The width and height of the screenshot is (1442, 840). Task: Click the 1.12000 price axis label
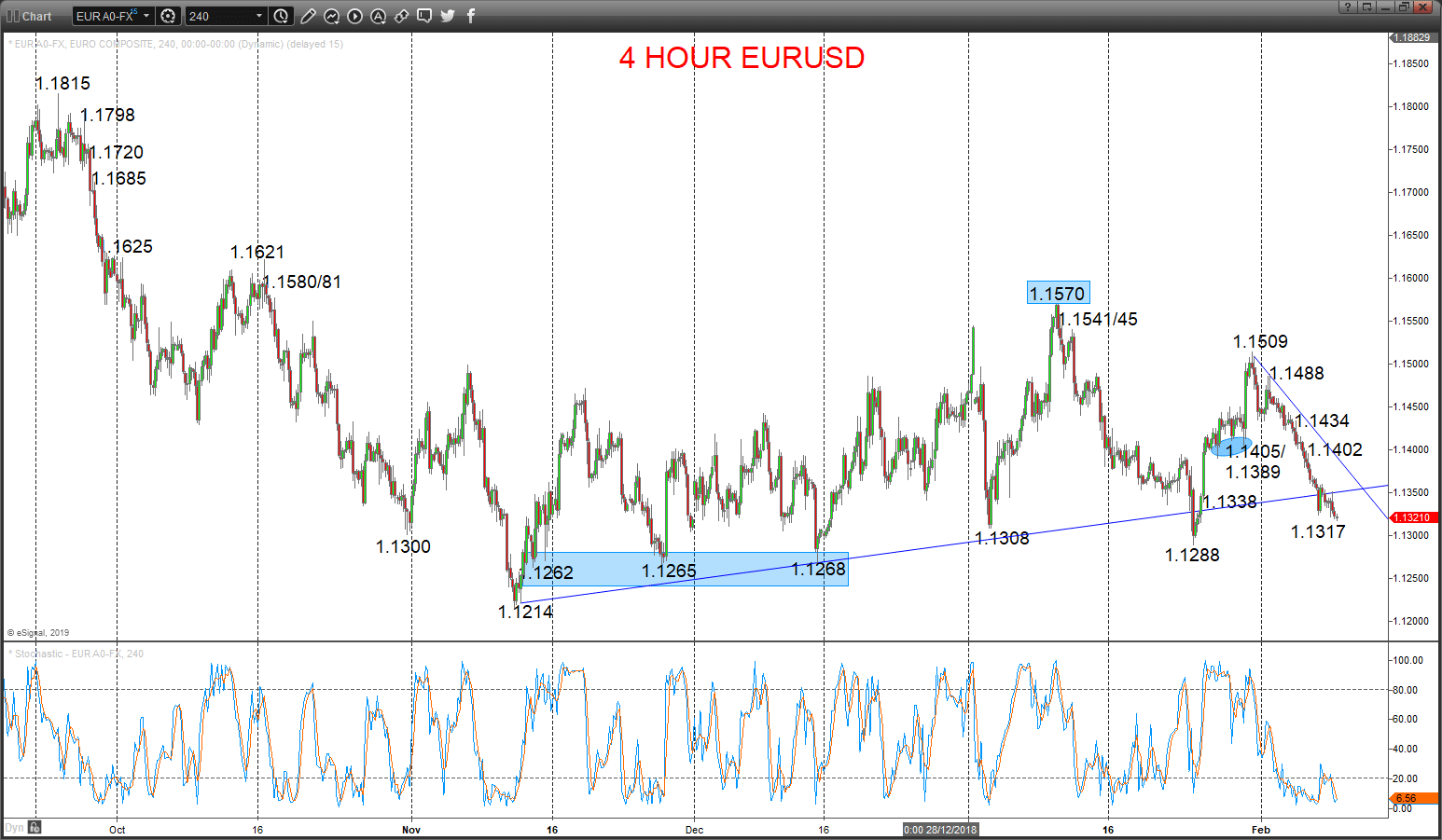pyautogui.click(x=1411, y=621)
